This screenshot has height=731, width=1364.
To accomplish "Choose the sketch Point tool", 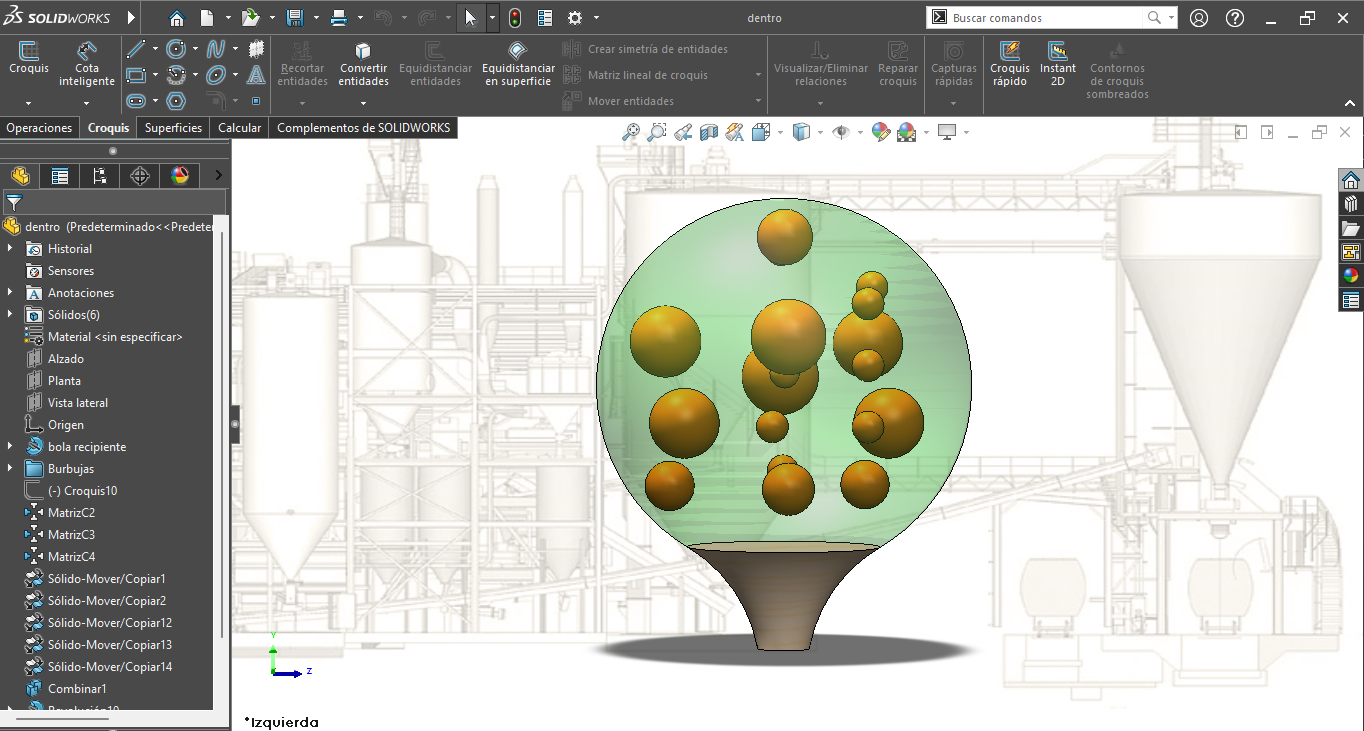I will pos(256,101).
